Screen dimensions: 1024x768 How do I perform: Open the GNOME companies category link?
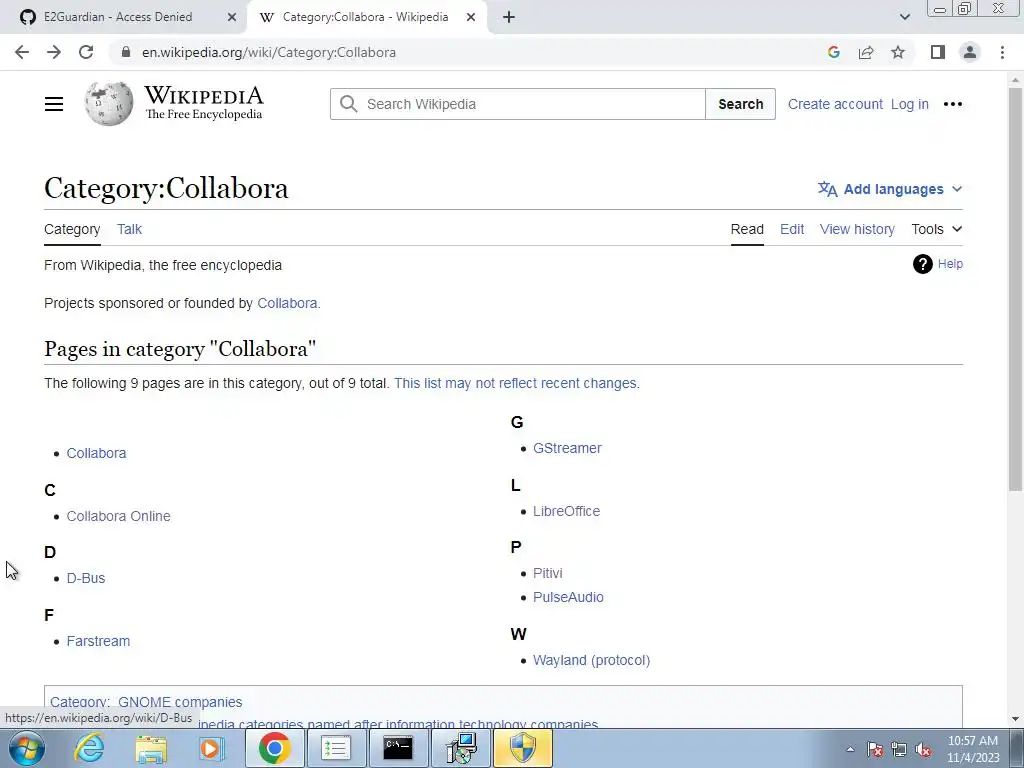click(x=180, y=702)
